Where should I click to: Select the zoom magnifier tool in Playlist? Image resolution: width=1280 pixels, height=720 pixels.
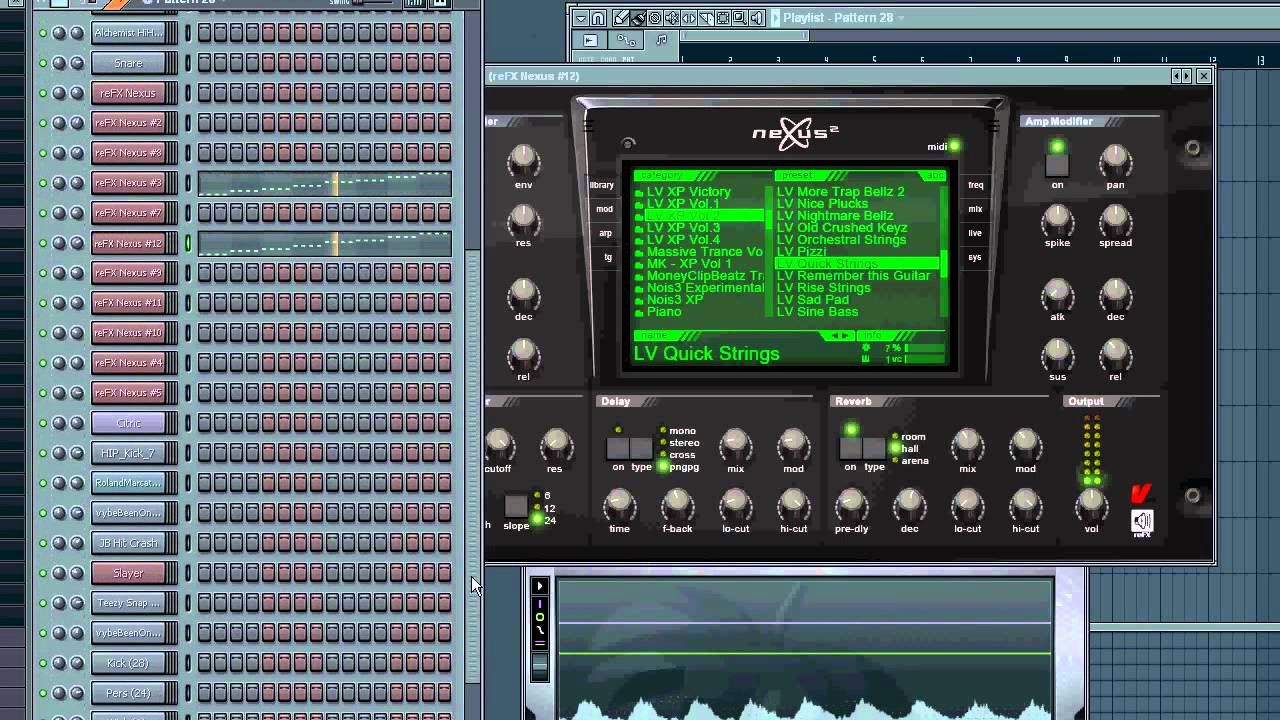(740, 18)
